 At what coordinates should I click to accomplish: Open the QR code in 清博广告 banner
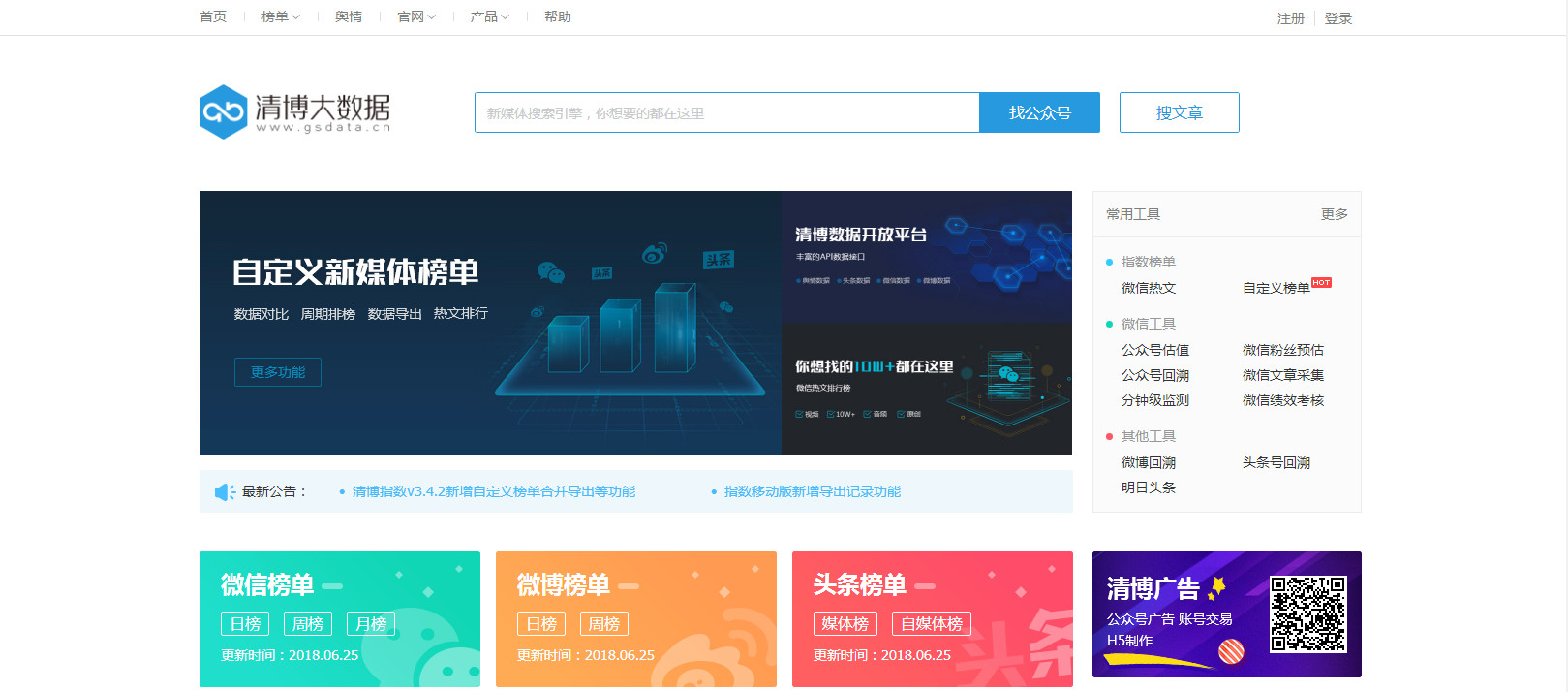tap(1308, 613)
